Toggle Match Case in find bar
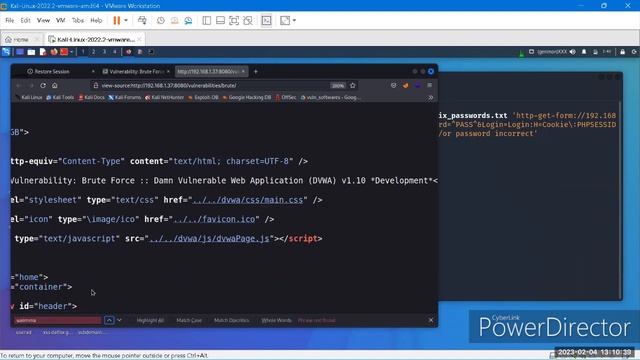The image size is (640, 360). coord(189,320)
